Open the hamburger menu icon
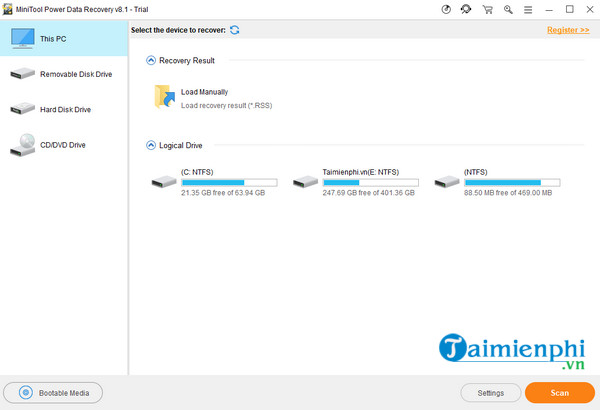600x410 pixels. [528, 10]
